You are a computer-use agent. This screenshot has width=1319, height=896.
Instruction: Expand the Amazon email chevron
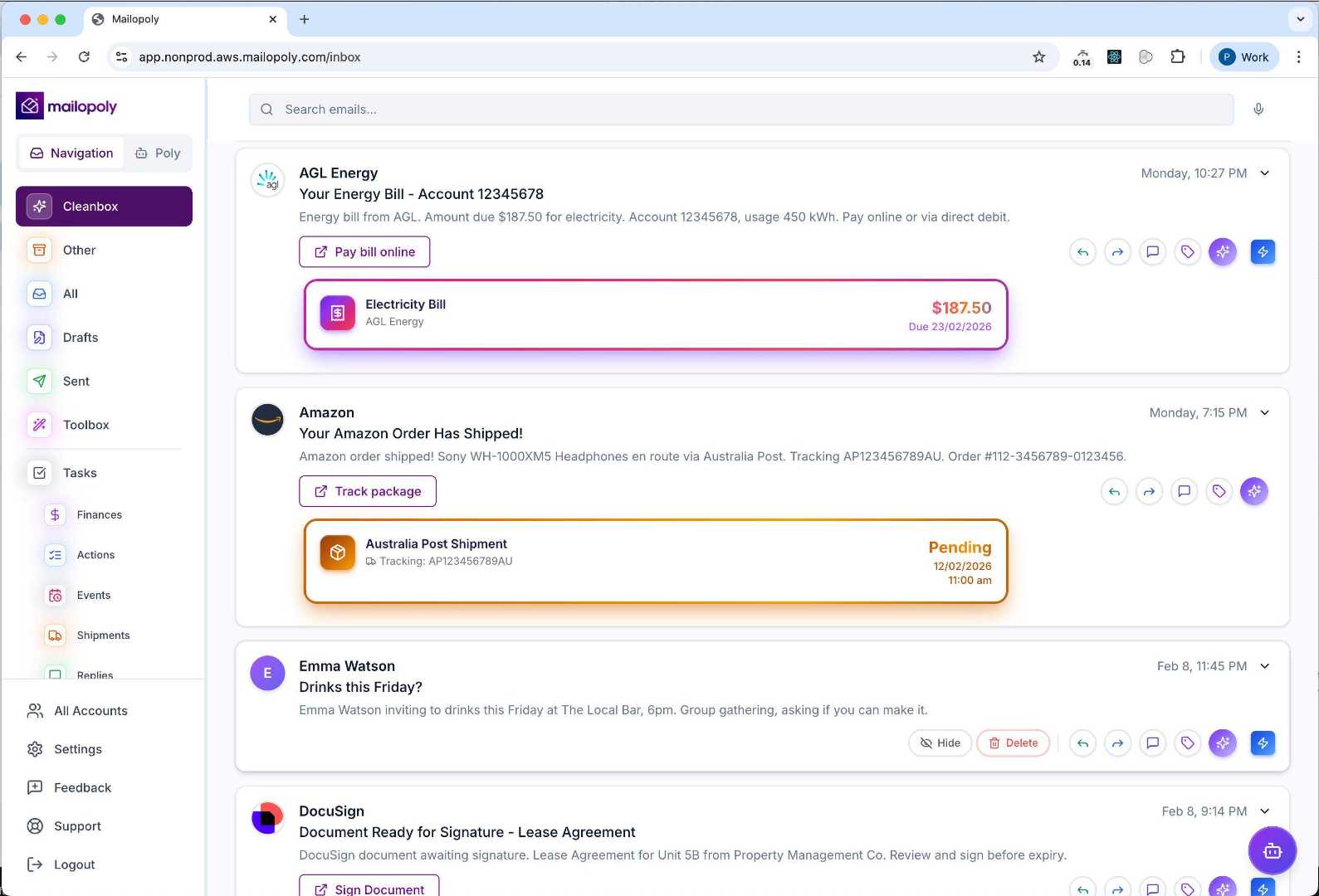pos(1265,413)
